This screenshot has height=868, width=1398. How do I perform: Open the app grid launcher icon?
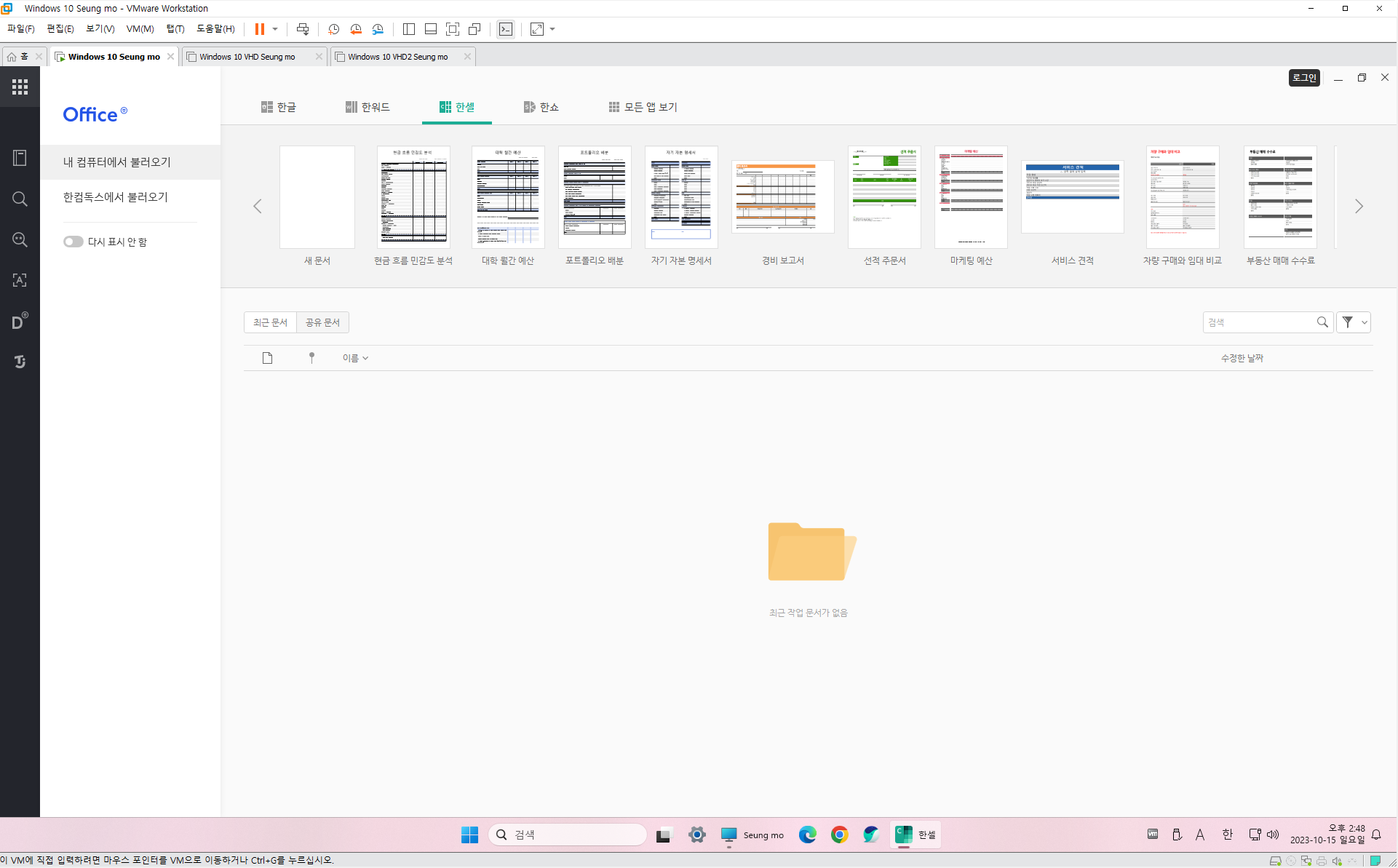[x=20, y=87]
